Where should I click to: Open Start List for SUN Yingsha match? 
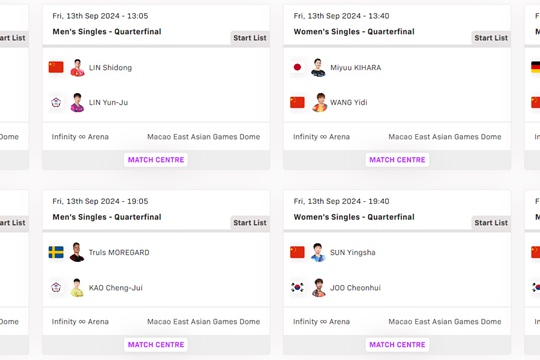tap(491, 223)
